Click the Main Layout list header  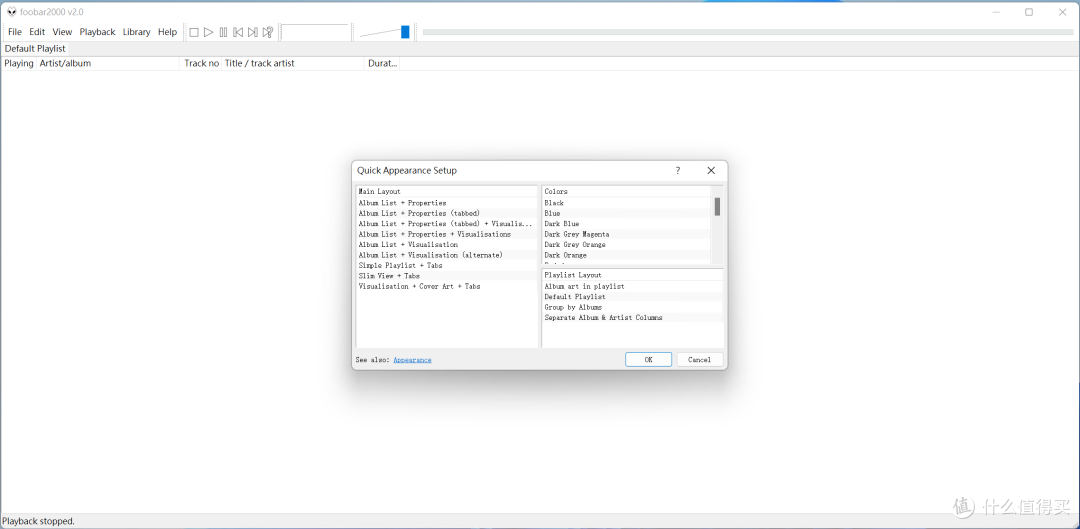coord(446,191)
